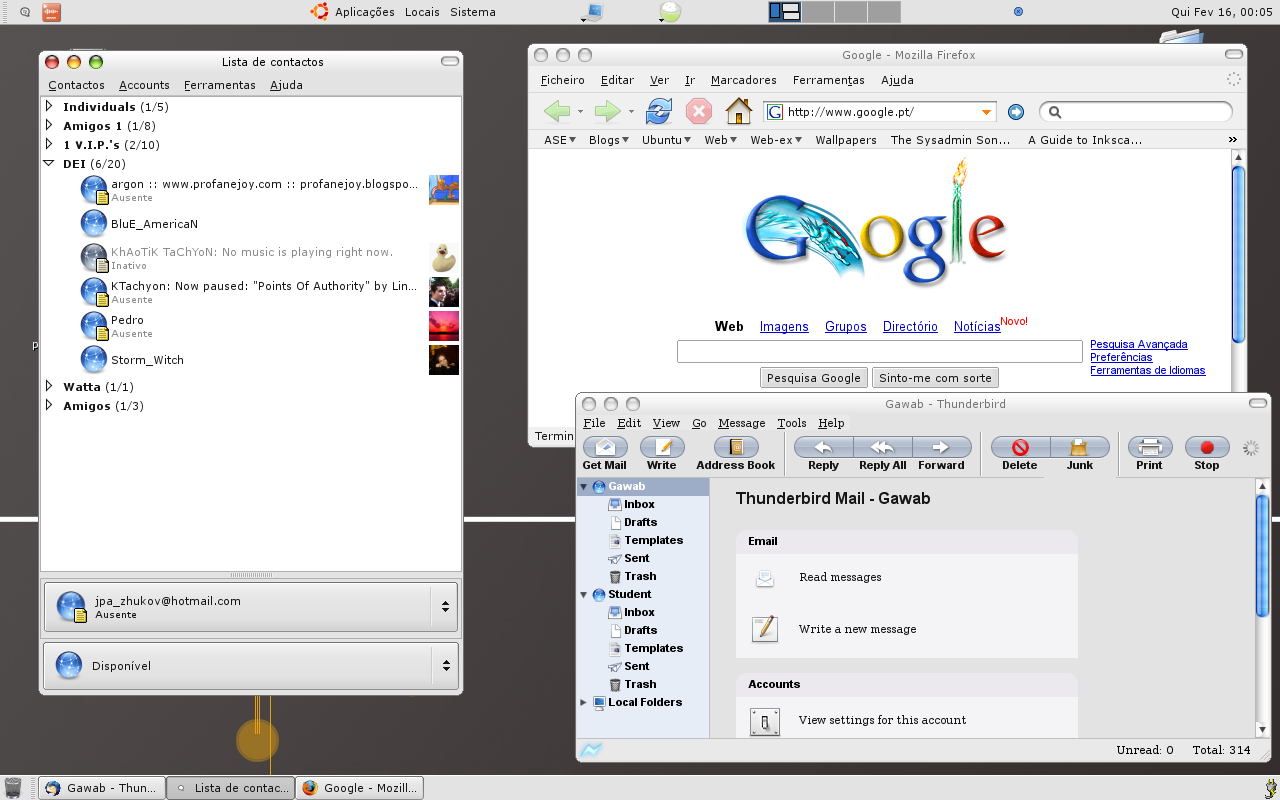This screenshot has width=1280, height=800.
Task: Click the Print toolbar icon in Thunderbird
Action: (1150, 447)
